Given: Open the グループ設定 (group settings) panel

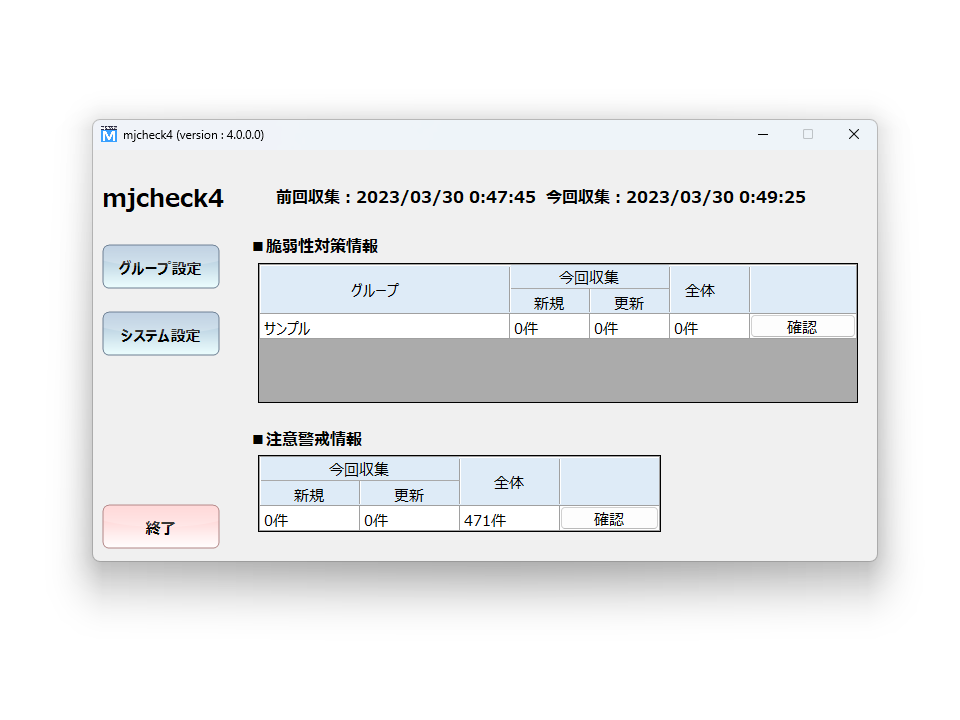Looking at the screenshot, I should coord(160,266).
